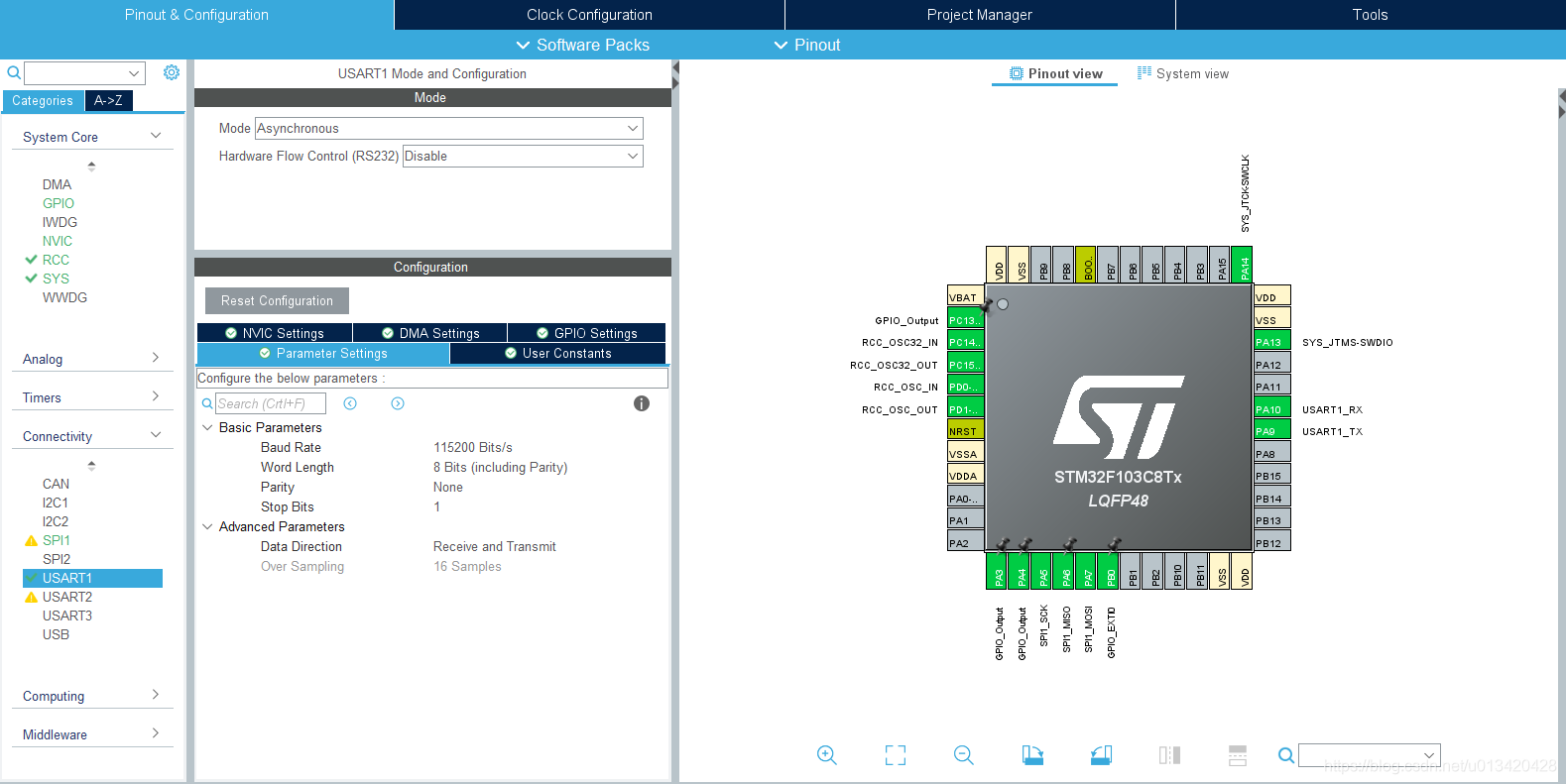Viewport: 1566px width, 784px height.
Task: Switch to Clock Configuration tab
Action: (589, 15)
